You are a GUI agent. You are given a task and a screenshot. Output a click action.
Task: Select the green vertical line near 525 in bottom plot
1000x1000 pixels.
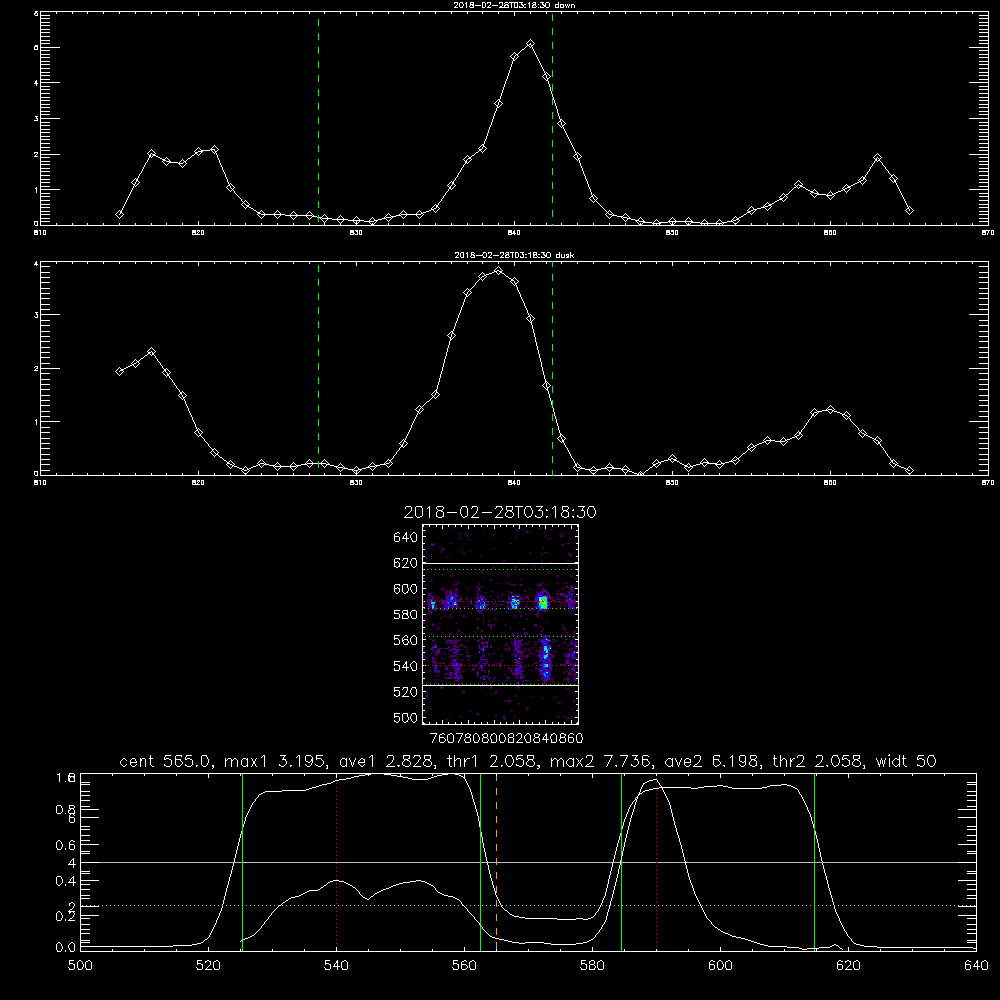pos(242,862)
